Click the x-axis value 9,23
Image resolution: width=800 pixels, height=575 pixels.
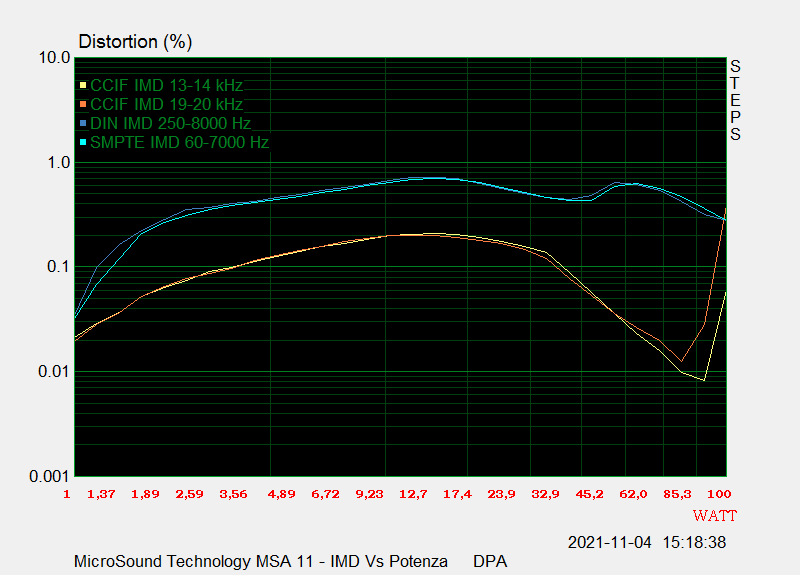click(369, 494)
